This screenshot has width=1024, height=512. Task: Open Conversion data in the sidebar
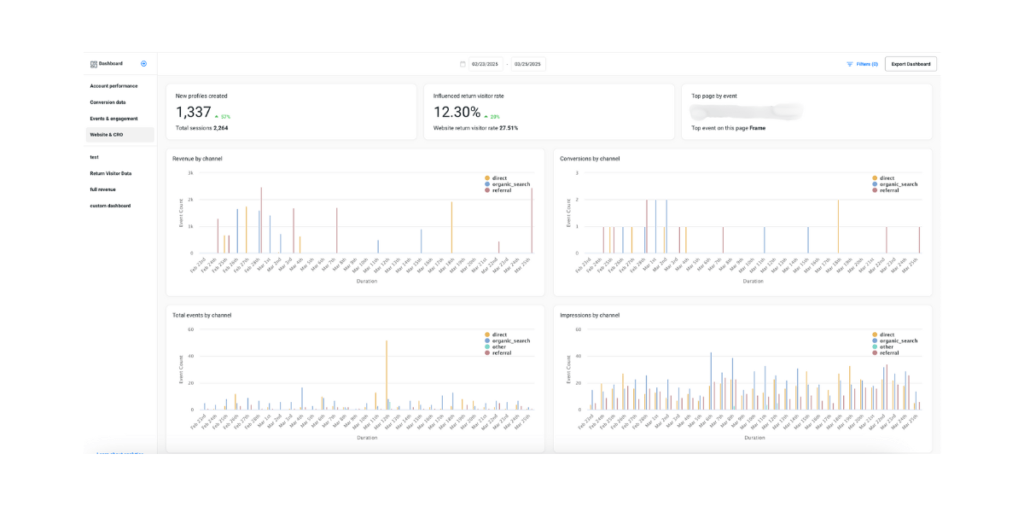point(108,102)
